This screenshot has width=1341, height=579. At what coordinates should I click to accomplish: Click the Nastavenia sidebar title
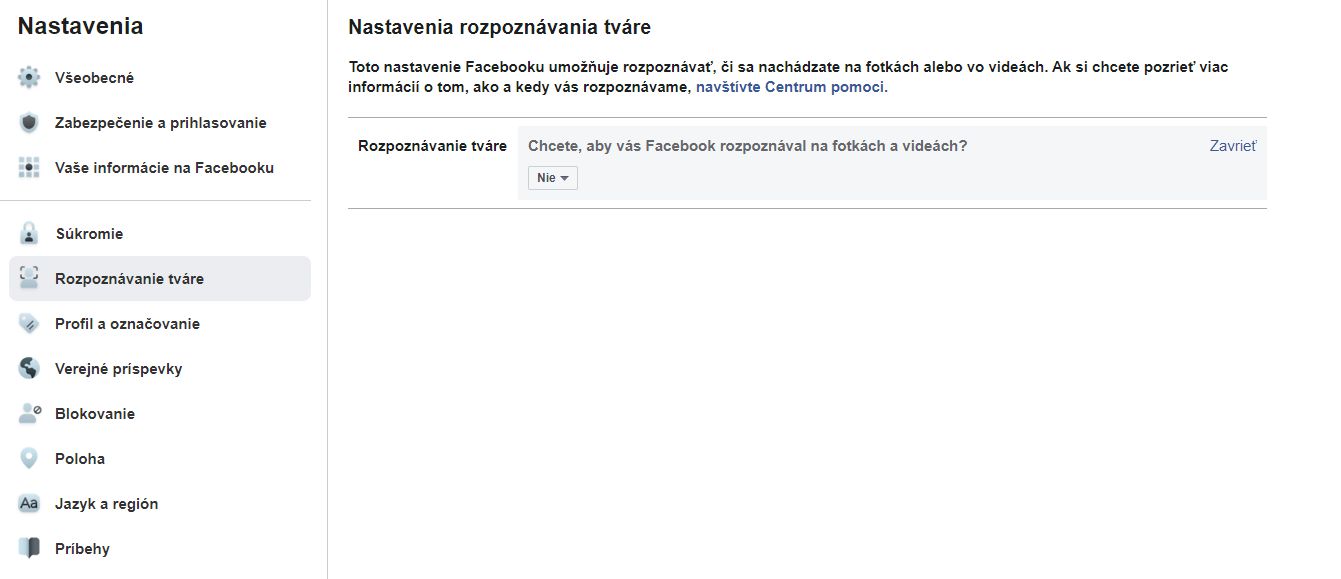pyautogui.click(x=80, y=27)
